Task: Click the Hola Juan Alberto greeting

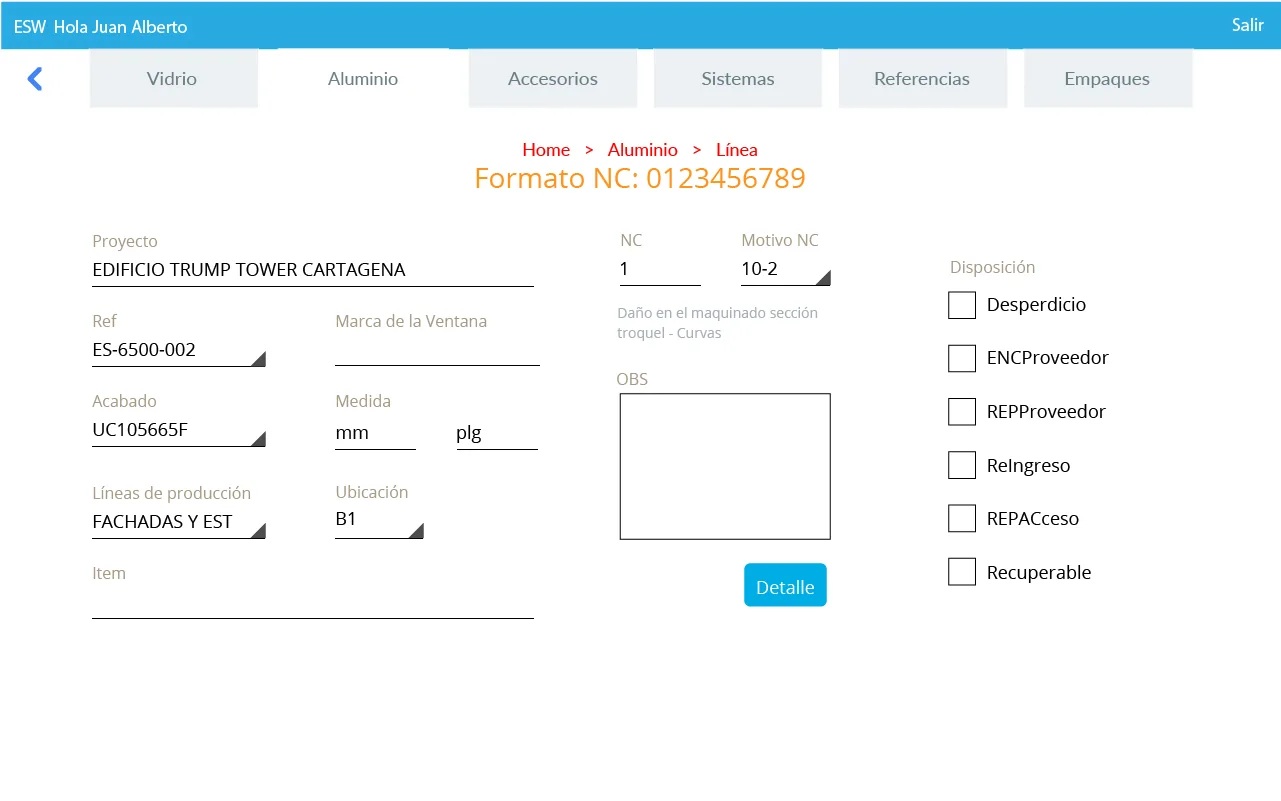Action: (121, 27)
